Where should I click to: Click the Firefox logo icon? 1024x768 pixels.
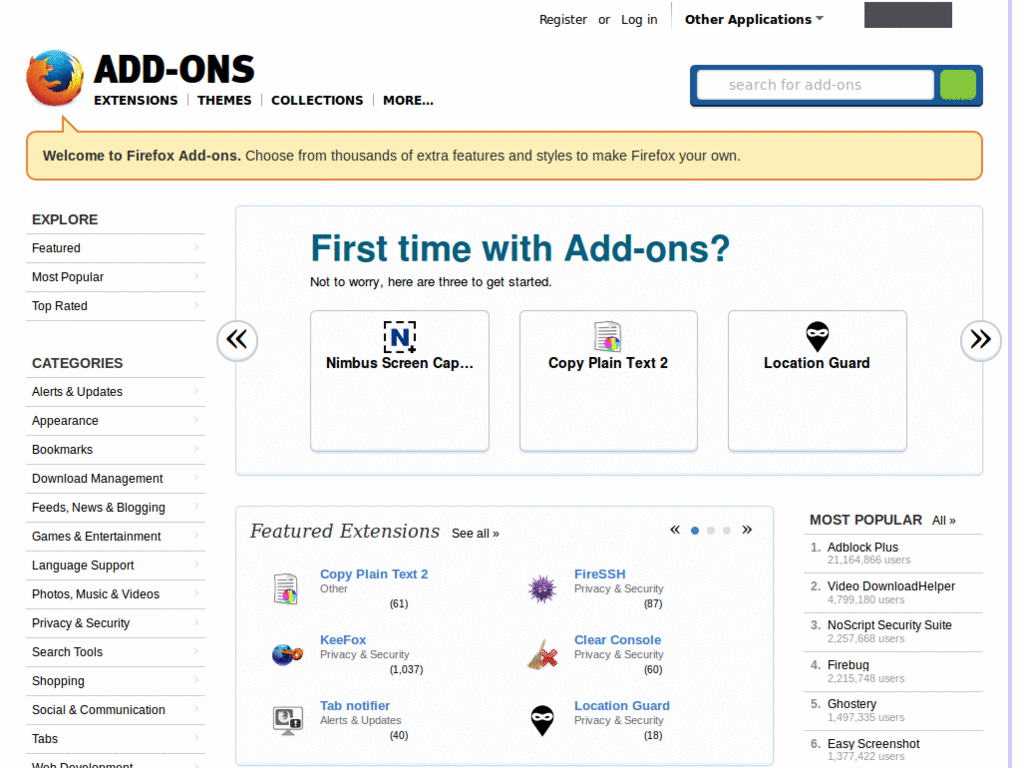55,79
